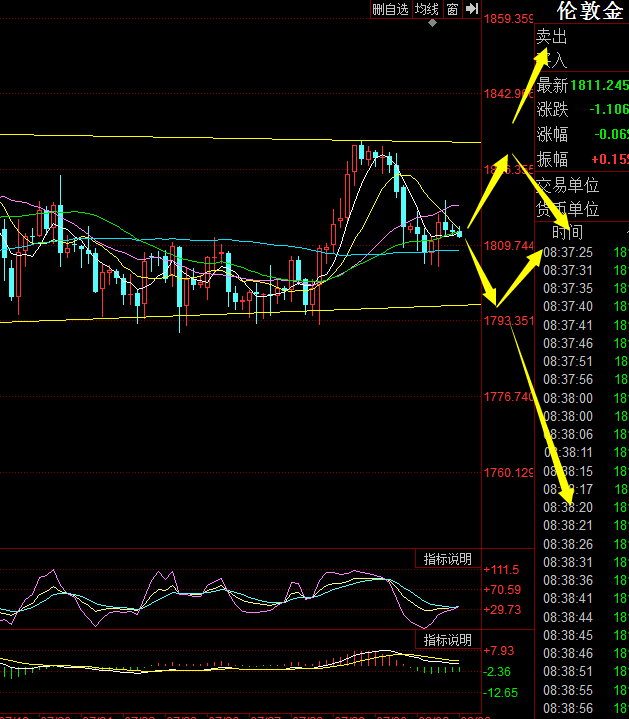Click the 涨幅 row label
Viewport: 629px width, 719px height.
(x=552, y=134)
